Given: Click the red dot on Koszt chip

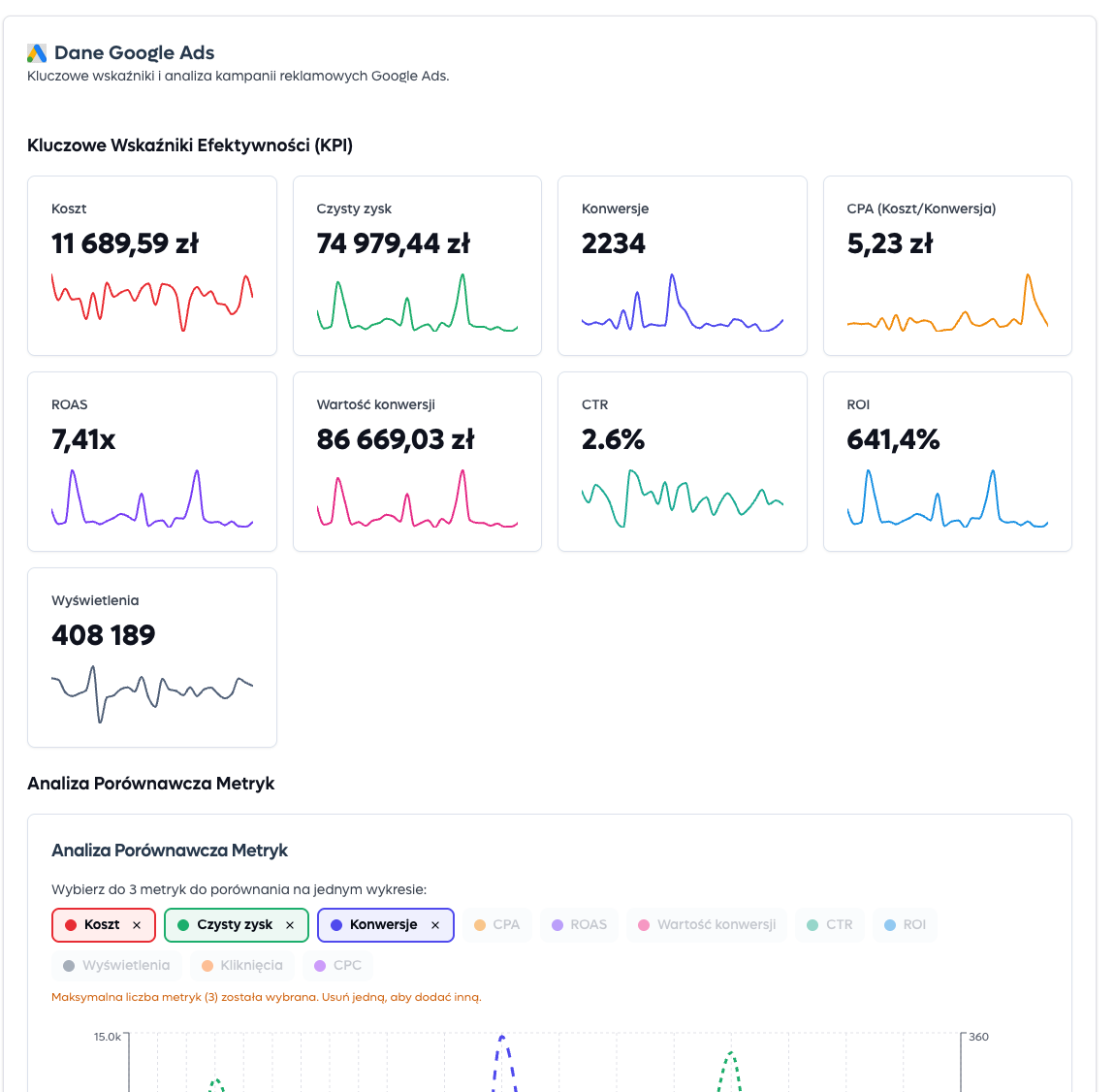Looking at the screenshot, I should [x=71, y=925].
